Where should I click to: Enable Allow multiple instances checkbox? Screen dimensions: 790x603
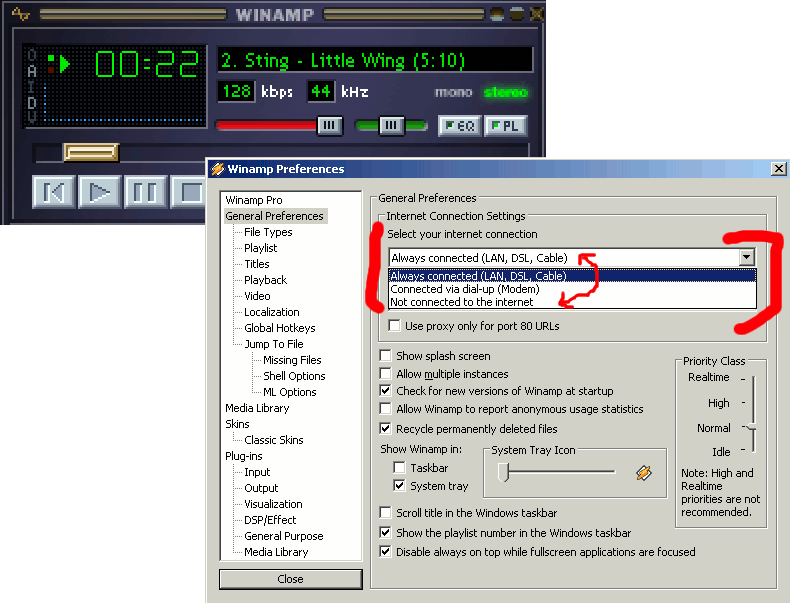[385, 374]
